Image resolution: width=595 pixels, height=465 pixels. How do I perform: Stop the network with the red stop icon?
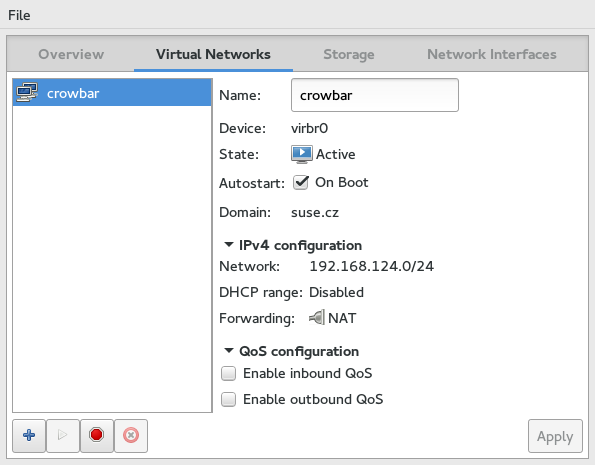coord(97,435)
